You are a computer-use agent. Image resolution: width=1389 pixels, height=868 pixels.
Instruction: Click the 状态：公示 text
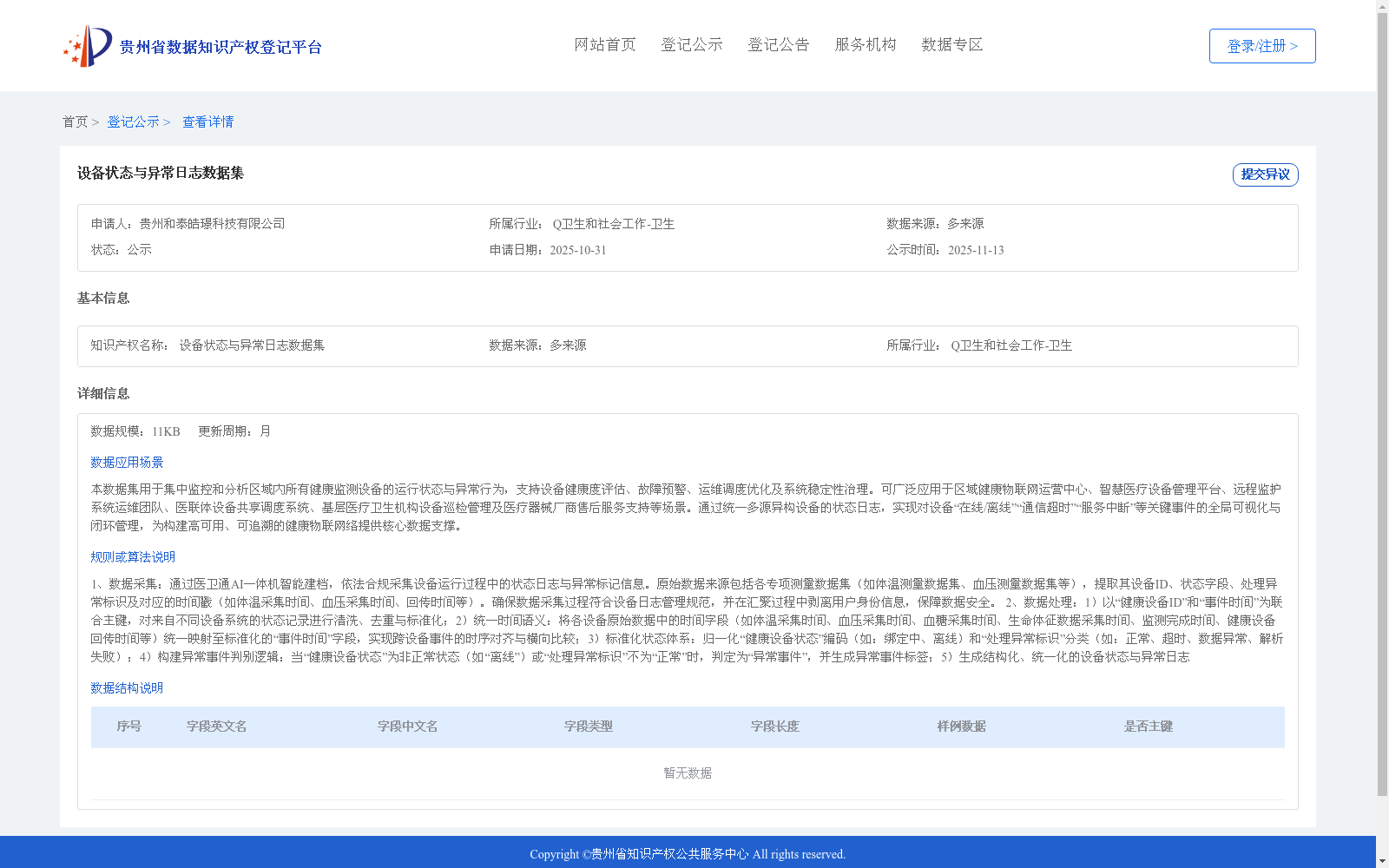point(122,250)
